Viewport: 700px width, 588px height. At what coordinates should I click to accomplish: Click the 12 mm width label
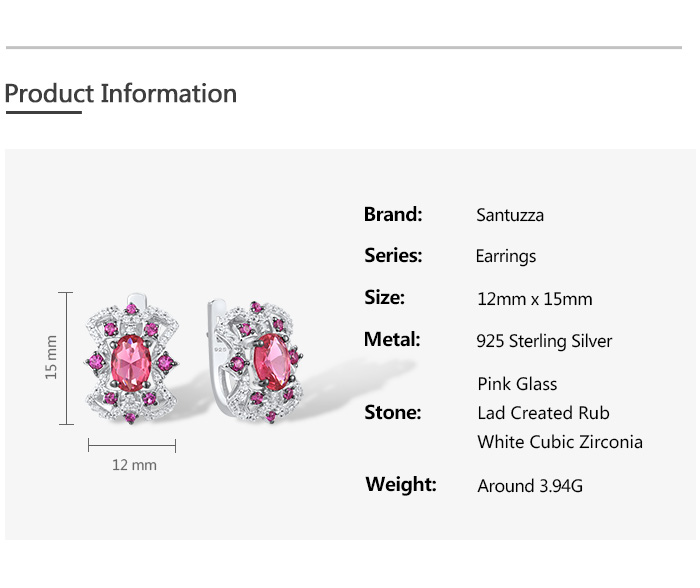coord(134,465)
